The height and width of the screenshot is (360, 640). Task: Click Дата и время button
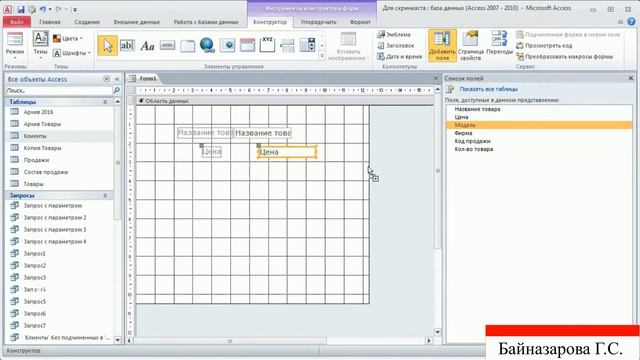[399, 57]
